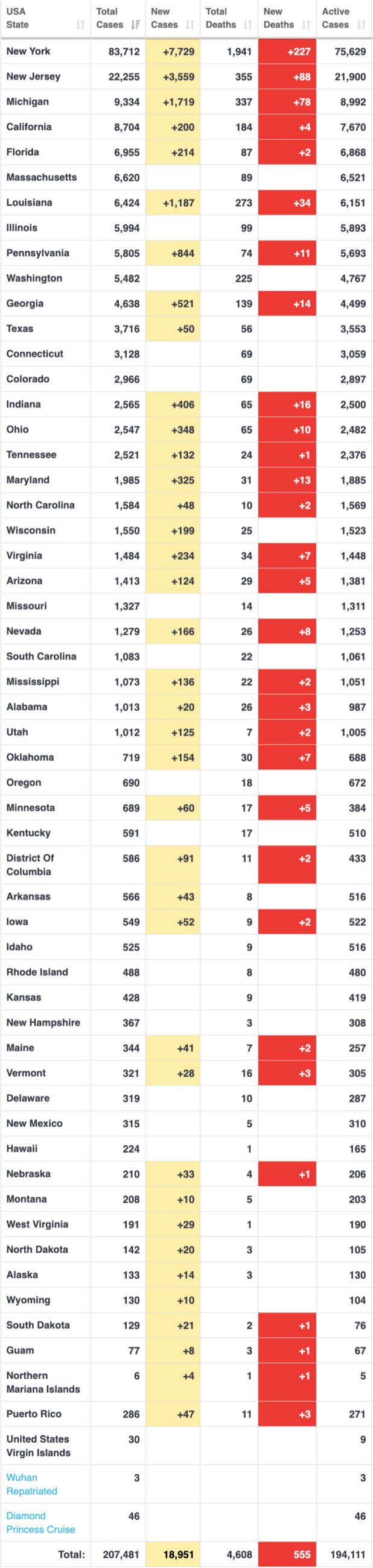Click the District Of Columbia row label
Viewport: 373px width, 1568px height.
[30, 864]
